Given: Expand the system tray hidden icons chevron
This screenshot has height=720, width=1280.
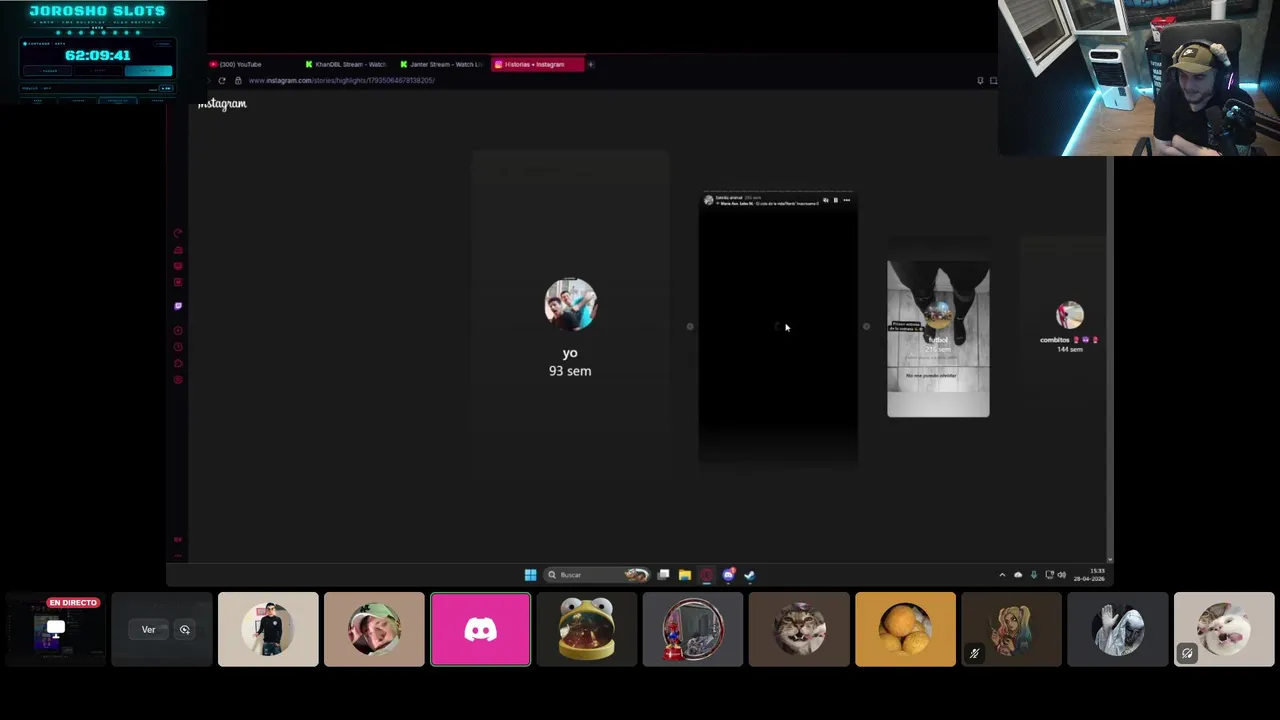Looking at the screenshot, I should click(x=1002, y=575).
